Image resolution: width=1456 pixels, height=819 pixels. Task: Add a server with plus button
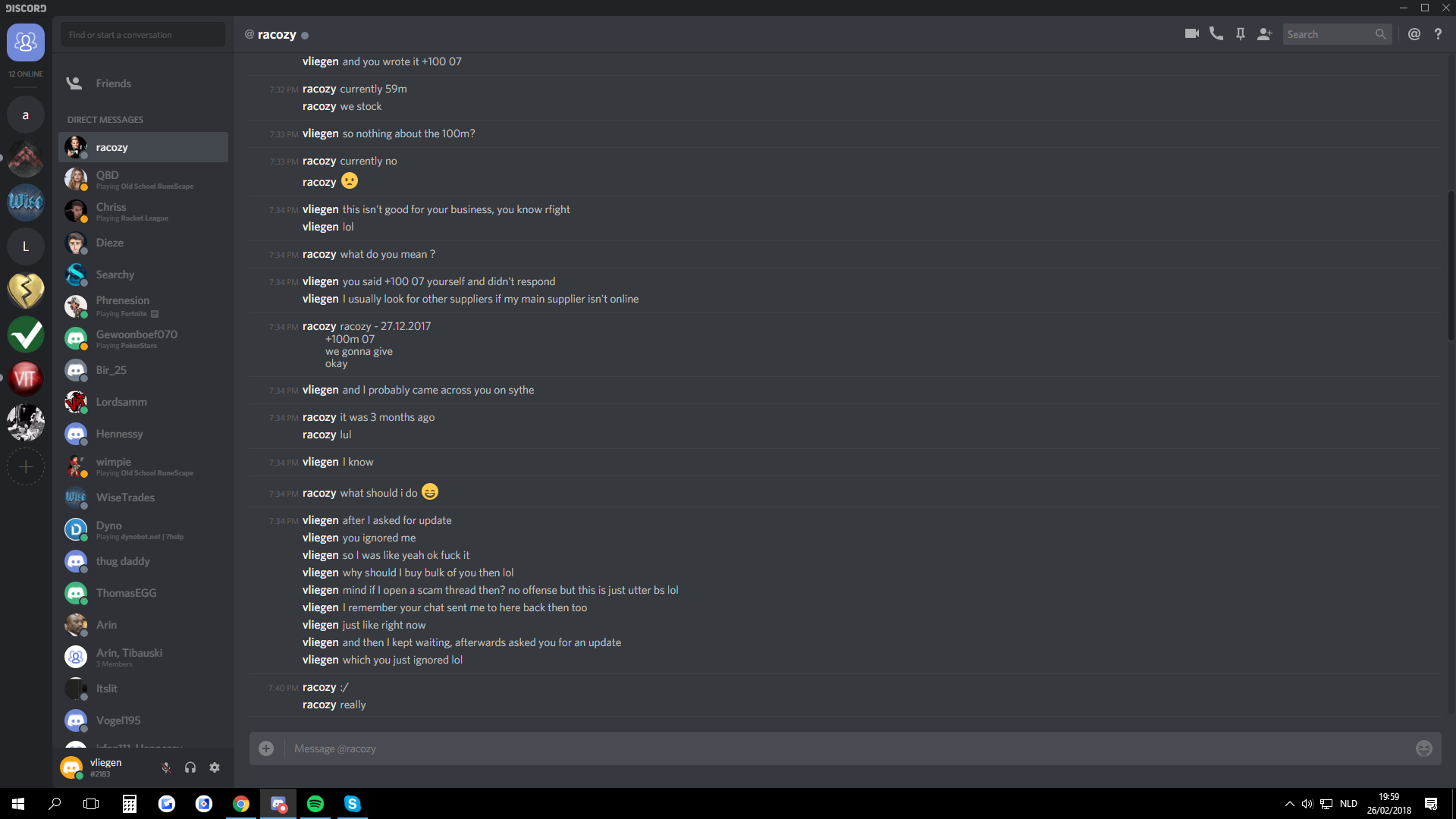(x=26, y=466)
